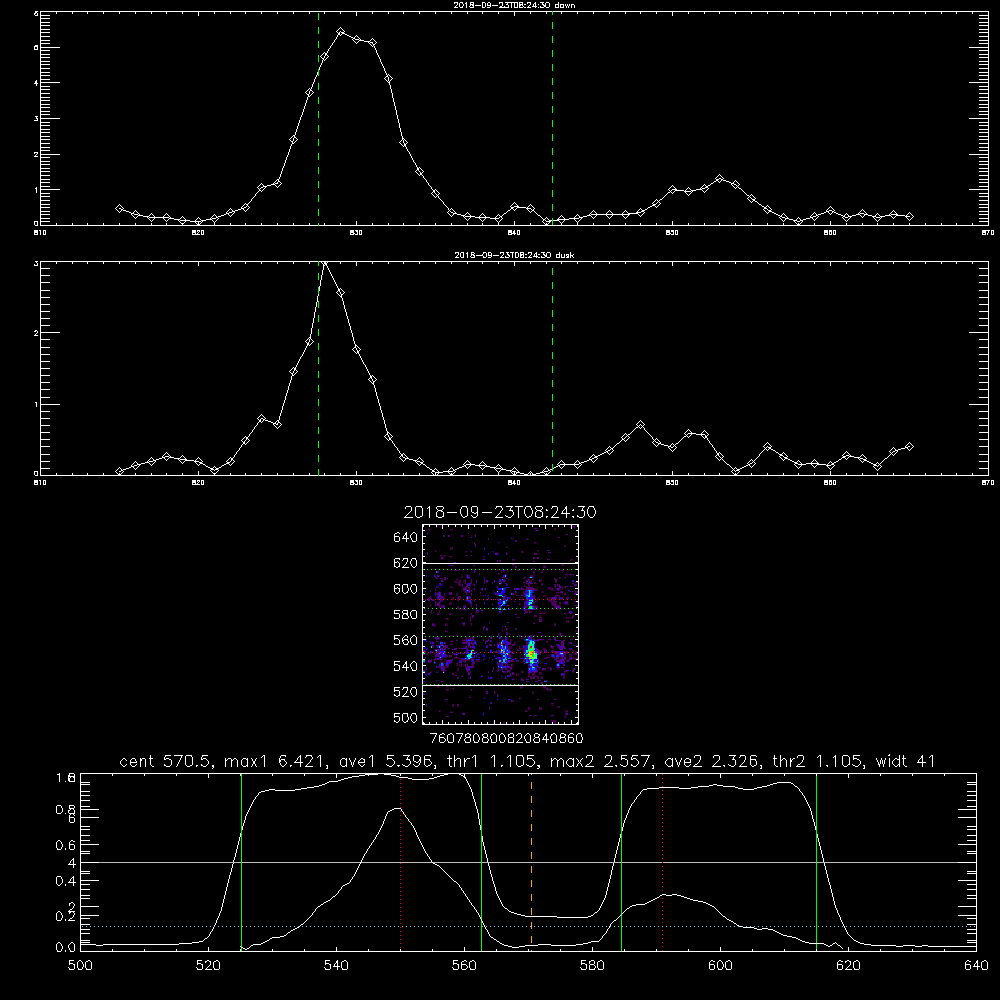Select the "max2 2.557" value in stats line
This screenshot has height=1000, width=1000.
coord(602,761)
